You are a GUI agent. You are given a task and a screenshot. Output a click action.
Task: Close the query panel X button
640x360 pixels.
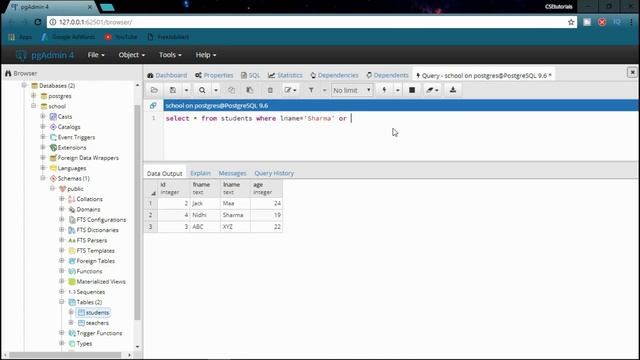click(632, 72)
